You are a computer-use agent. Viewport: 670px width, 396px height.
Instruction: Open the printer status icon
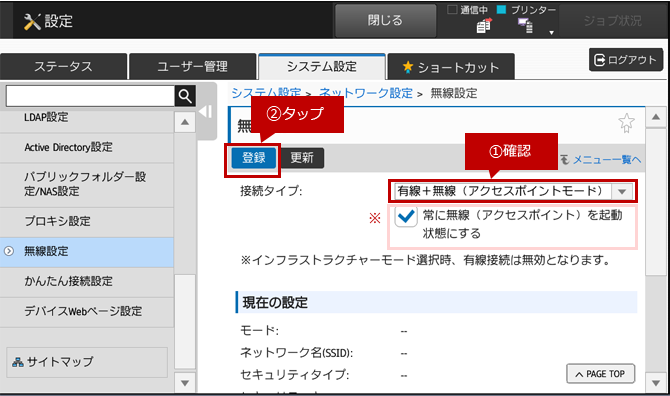[526, 26]
